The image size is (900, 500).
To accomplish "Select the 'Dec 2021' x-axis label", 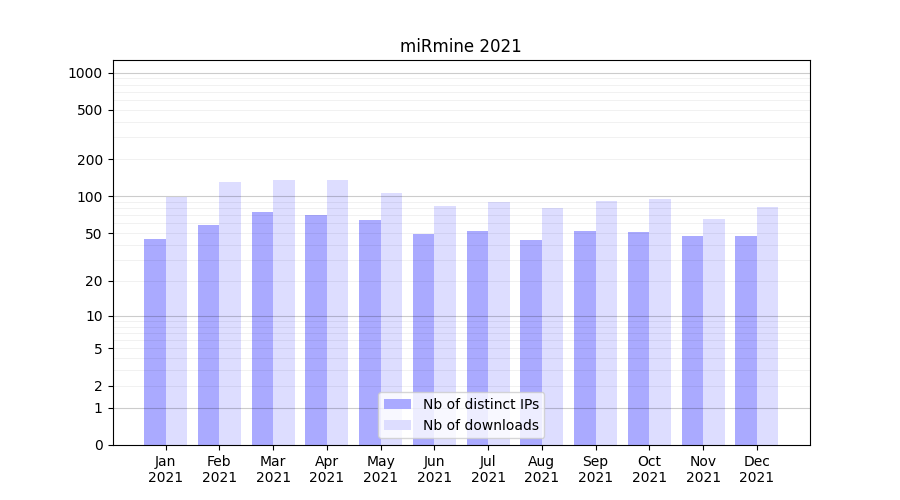I will 757,469.
